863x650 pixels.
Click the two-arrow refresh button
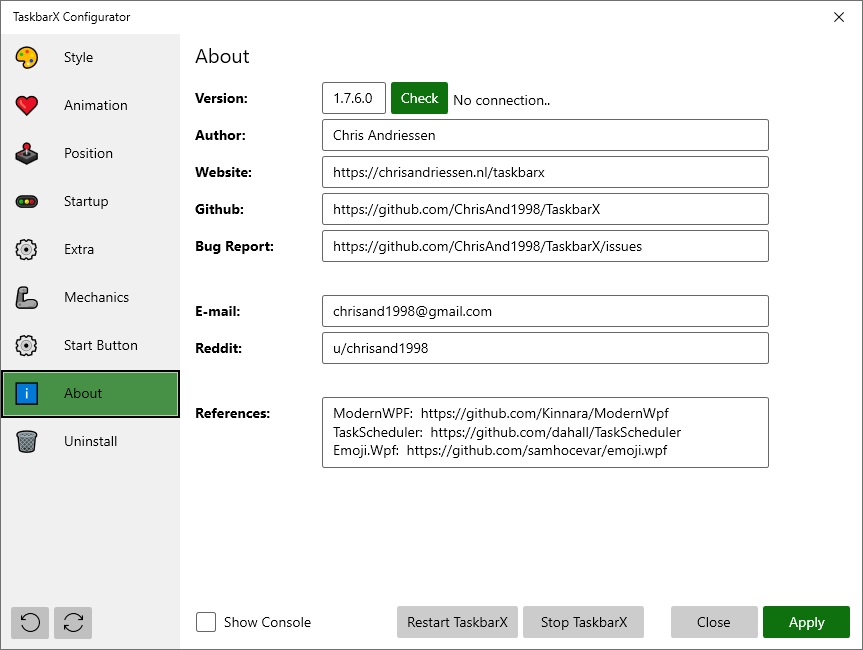pos(73,622)
